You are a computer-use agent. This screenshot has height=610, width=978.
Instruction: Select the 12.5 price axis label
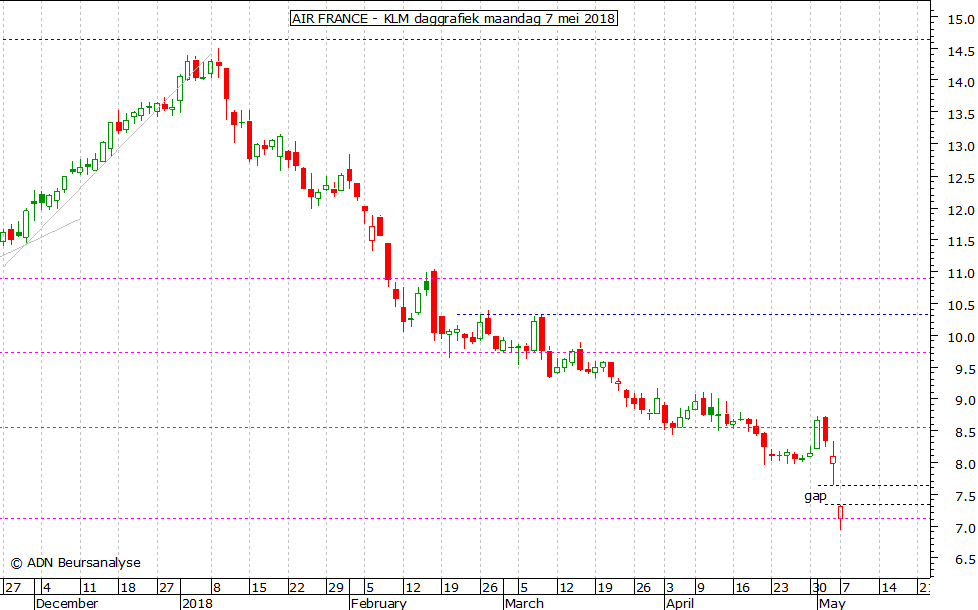(961, 178)
